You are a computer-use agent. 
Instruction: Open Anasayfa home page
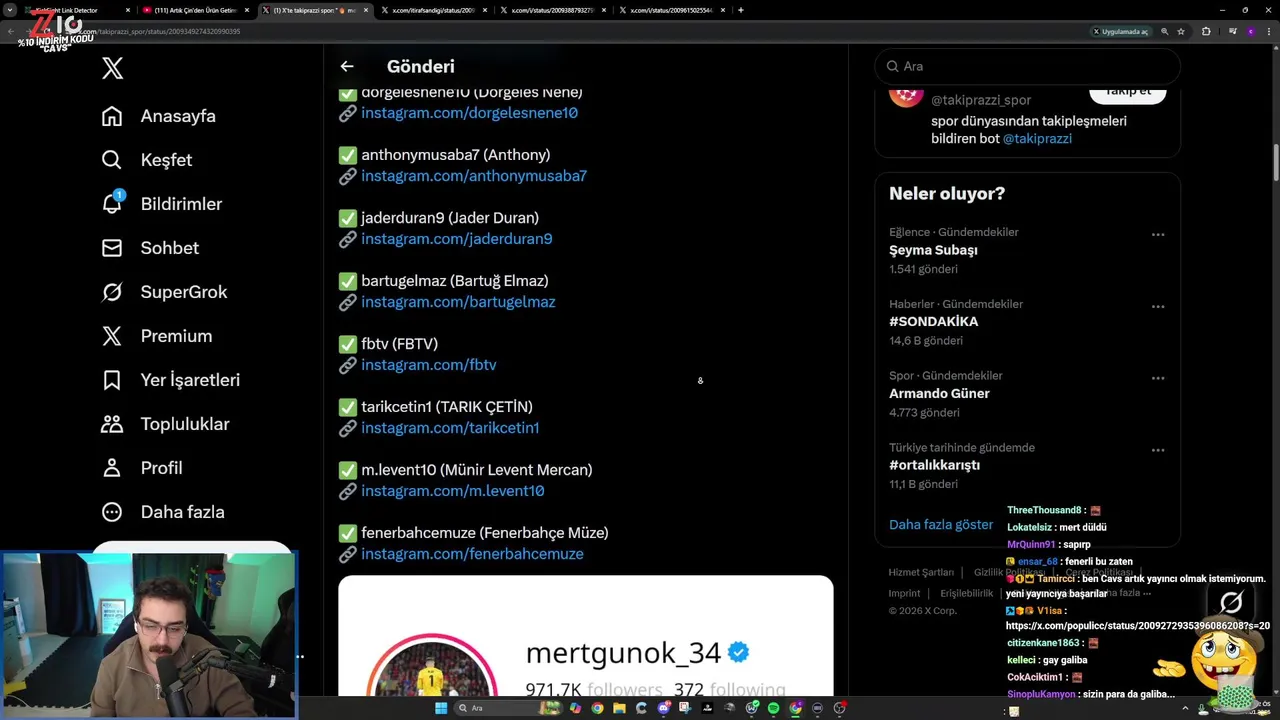(x=159, y=116)
